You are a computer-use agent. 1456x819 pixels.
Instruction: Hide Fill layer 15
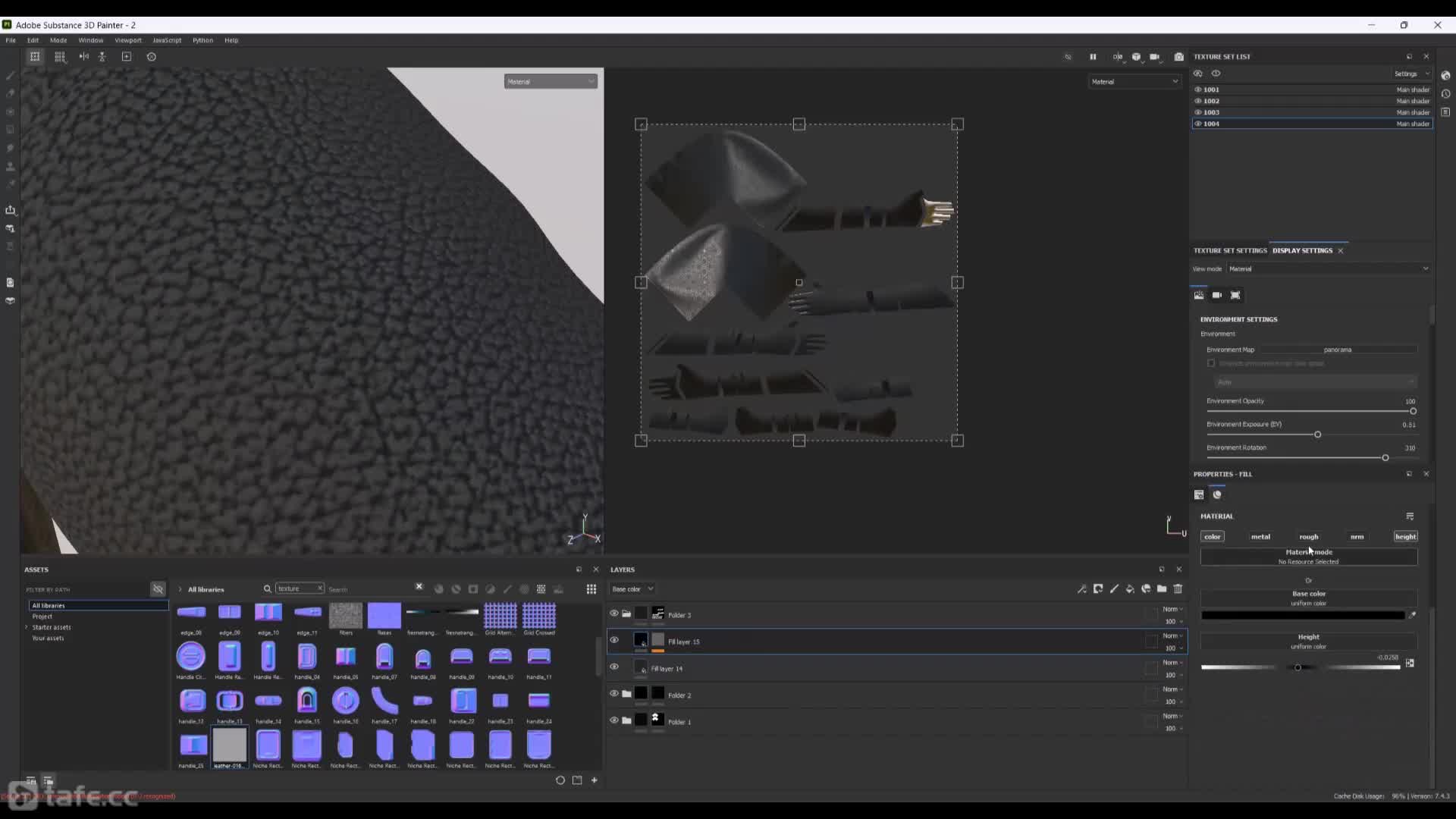coord(614,640)
